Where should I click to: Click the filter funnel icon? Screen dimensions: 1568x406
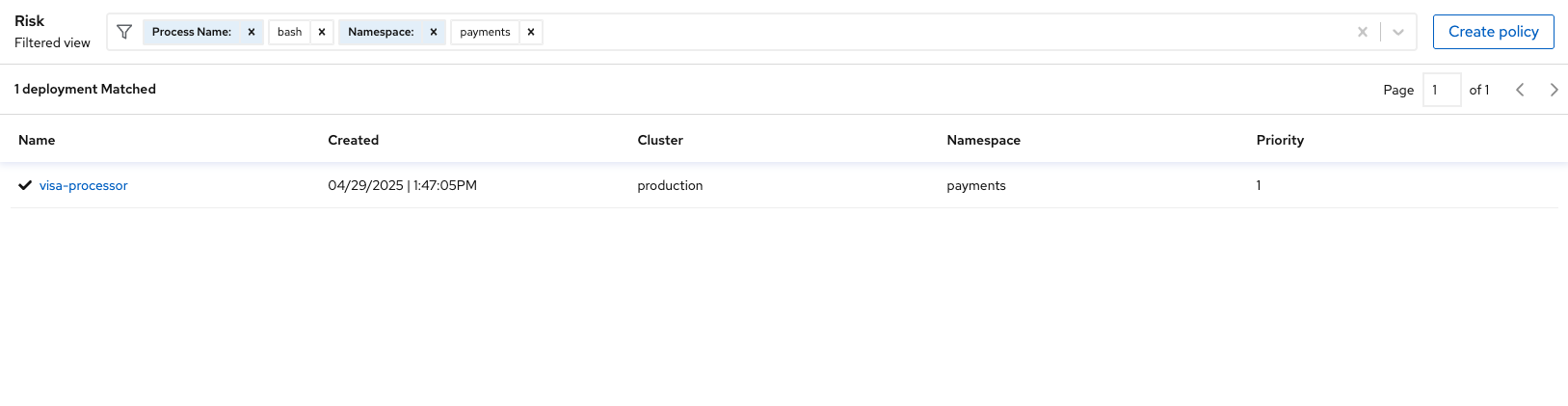pos(124,32)
